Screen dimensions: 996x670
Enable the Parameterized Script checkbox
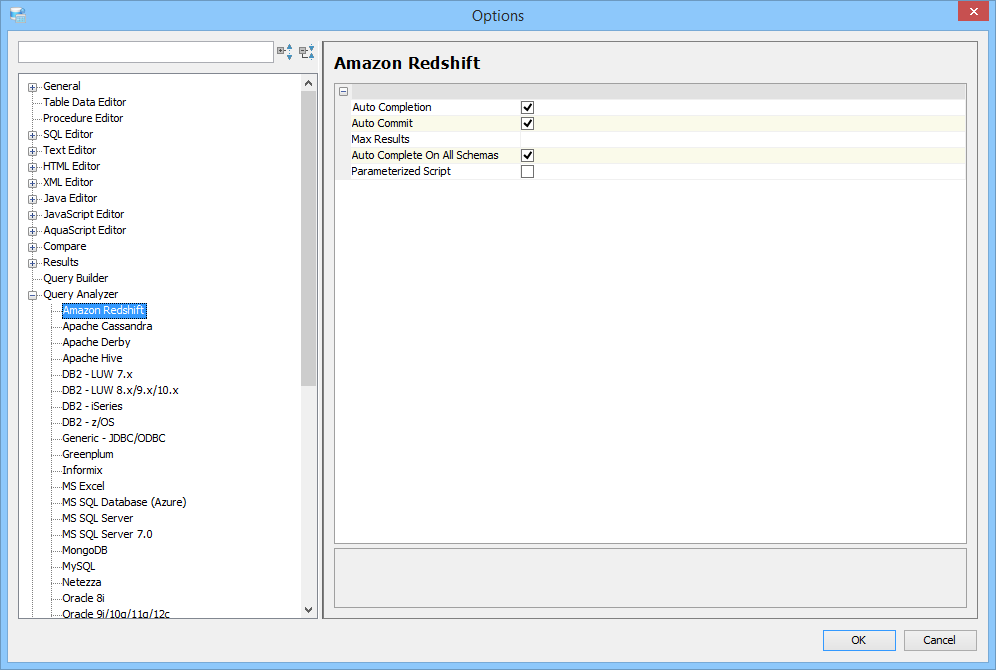pos(527,171)
